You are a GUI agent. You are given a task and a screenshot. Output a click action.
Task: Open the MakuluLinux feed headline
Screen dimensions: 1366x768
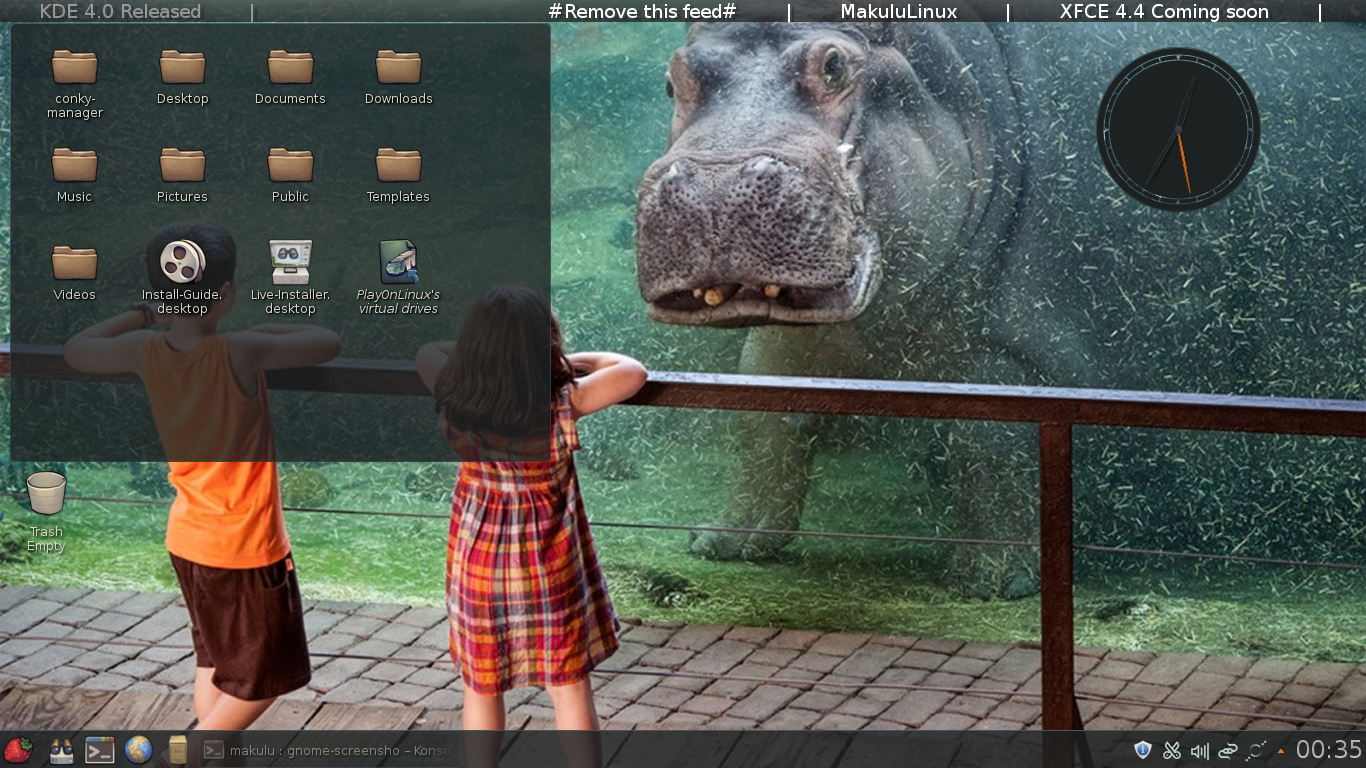(x=898, y=12)
